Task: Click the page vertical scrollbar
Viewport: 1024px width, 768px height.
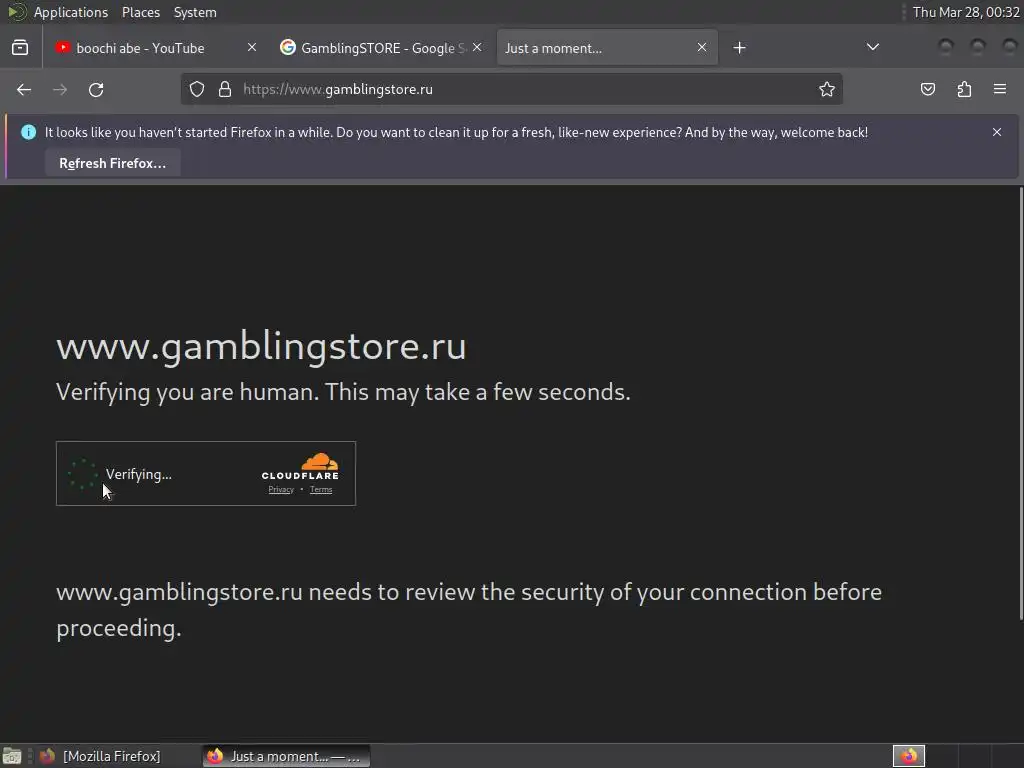Action: click(1021, 404)
